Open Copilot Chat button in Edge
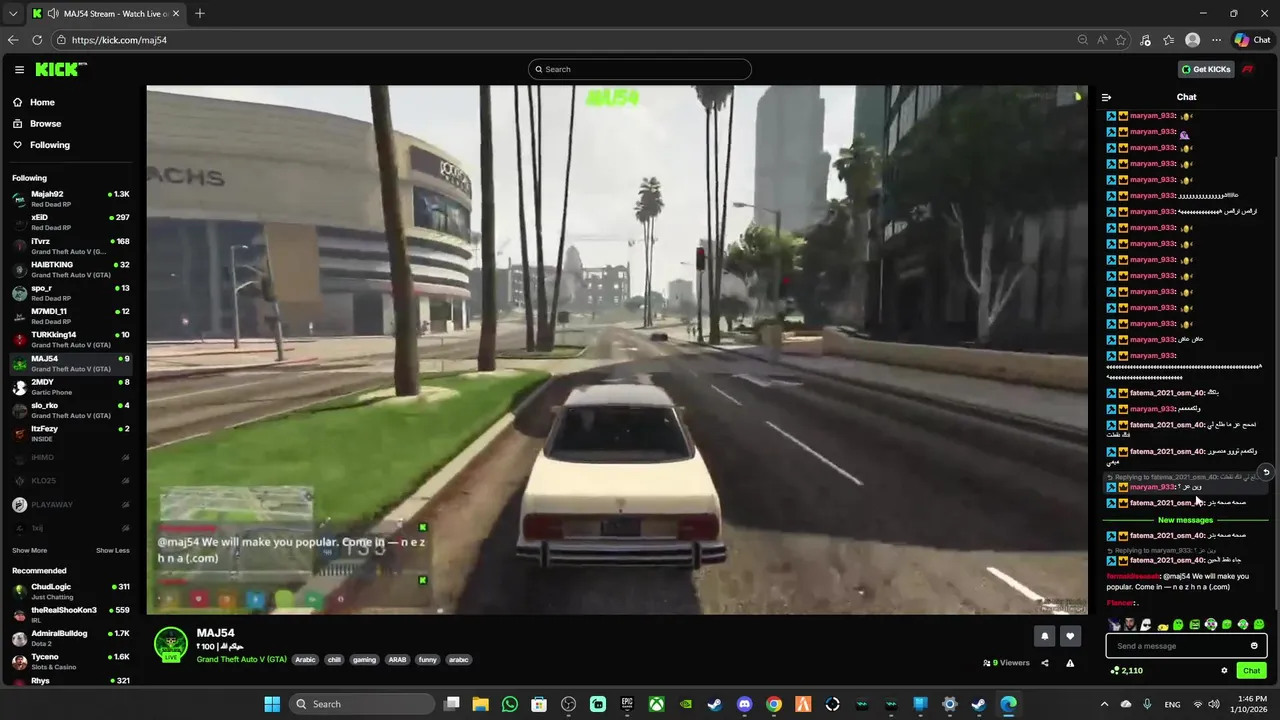The width and height of the screenshot is (1280, 720). click(1252, 40)
